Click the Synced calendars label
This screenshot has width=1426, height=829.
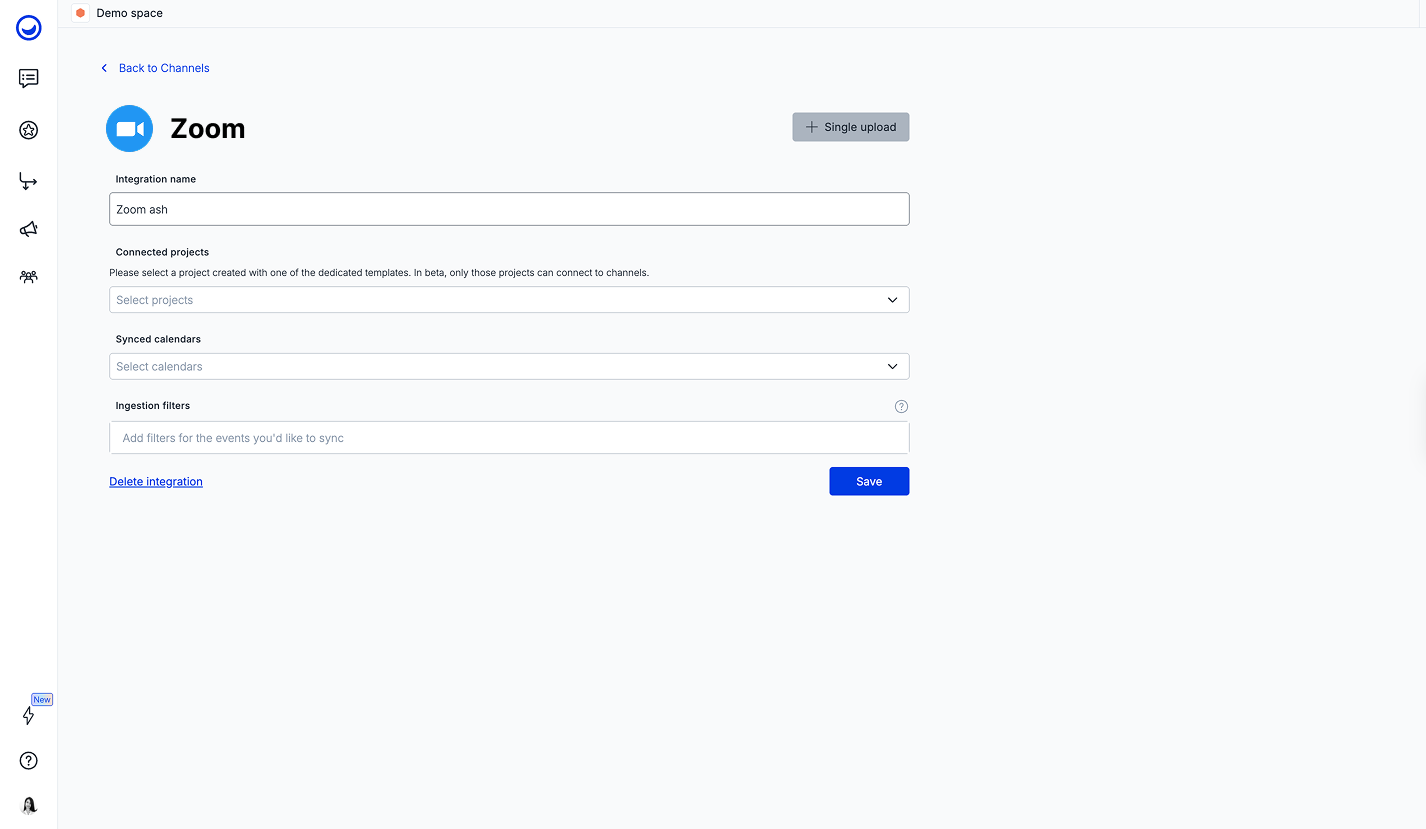(x=158, y=339)
